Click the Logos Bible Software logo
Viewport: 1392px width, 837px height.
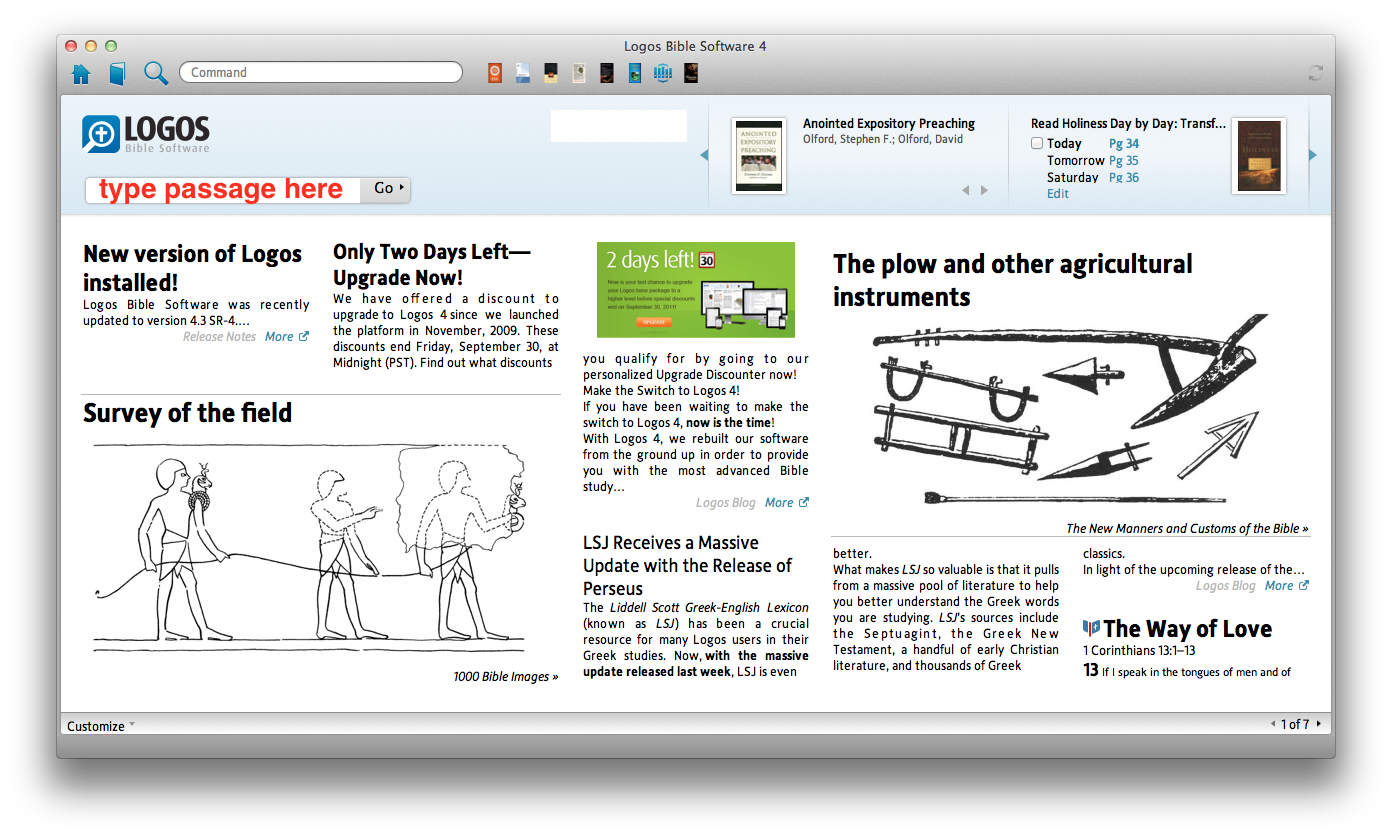click(147, 134)
